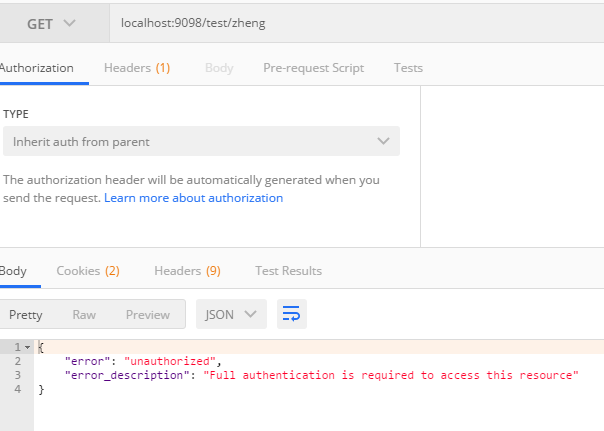Click the URL field showing localhost:9098/test/zheng

click(357, 23)
